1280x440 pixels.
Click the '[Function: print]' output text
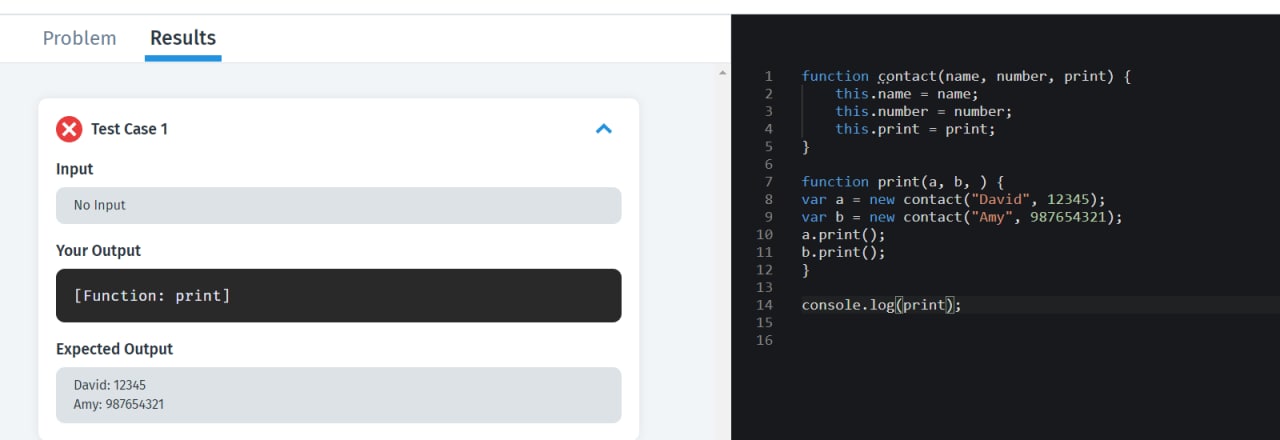point(152,296)
